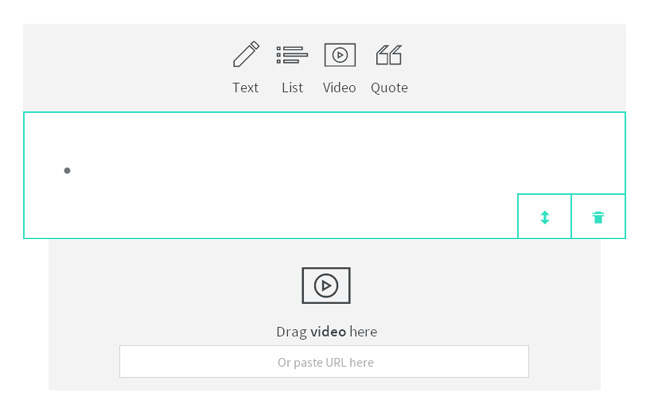Pick the "Video" label in block toolbar

340,88
